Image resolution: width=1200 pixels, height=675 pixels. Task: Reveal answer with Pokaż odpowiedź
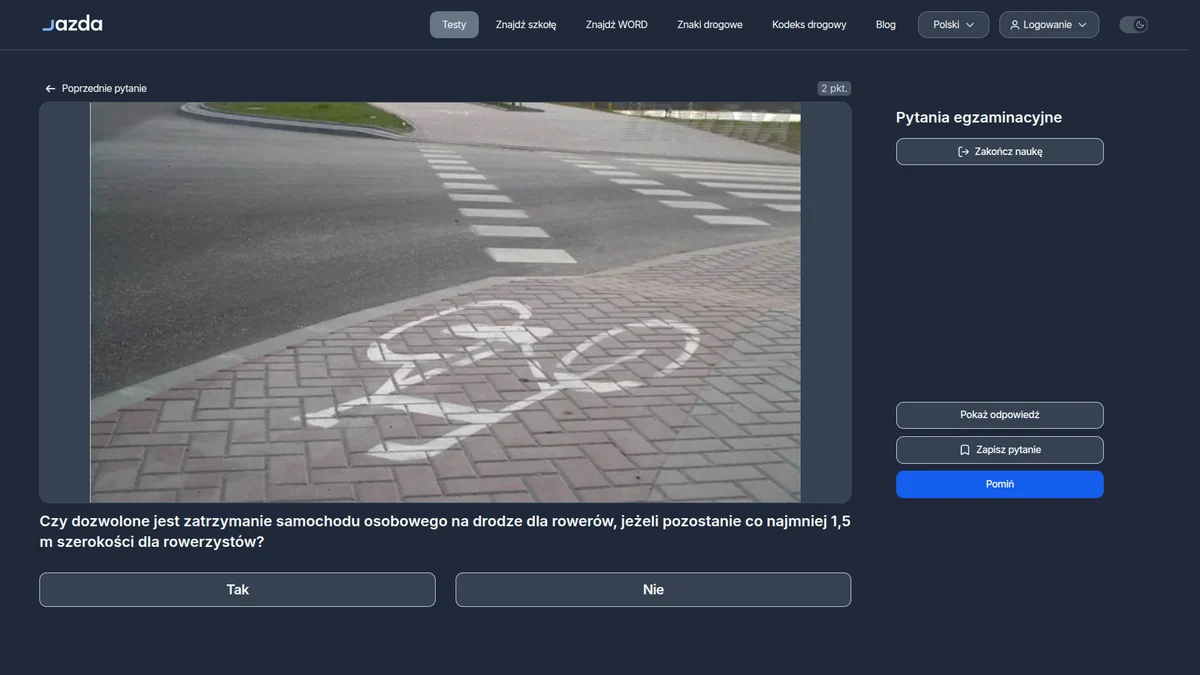tap(1000, 415)
